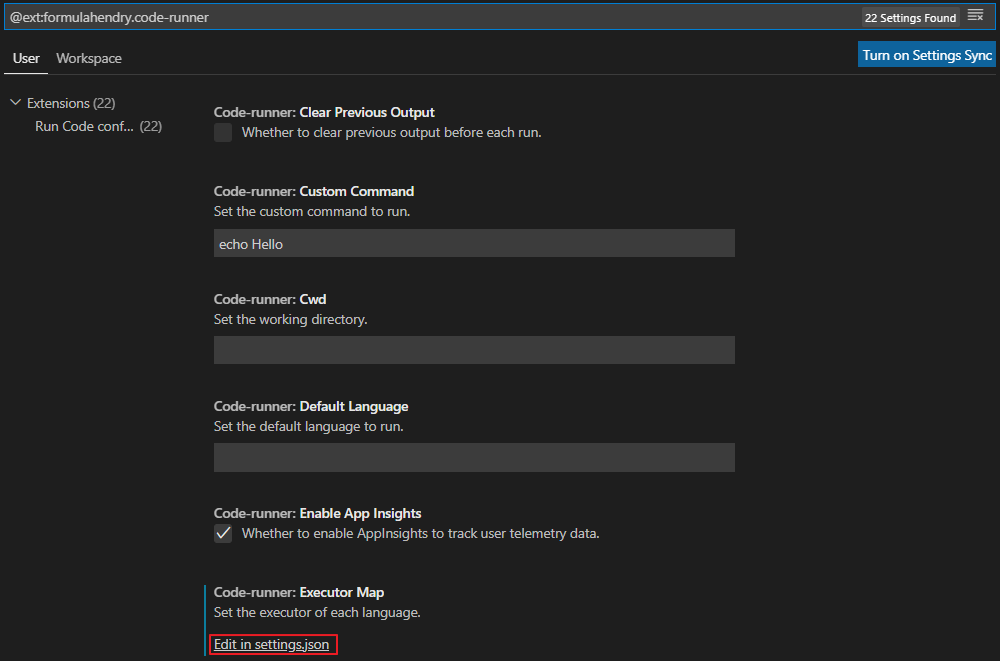Open Edit in settings.json link
Screen dimensions: 1000x661
coord(271,644)
